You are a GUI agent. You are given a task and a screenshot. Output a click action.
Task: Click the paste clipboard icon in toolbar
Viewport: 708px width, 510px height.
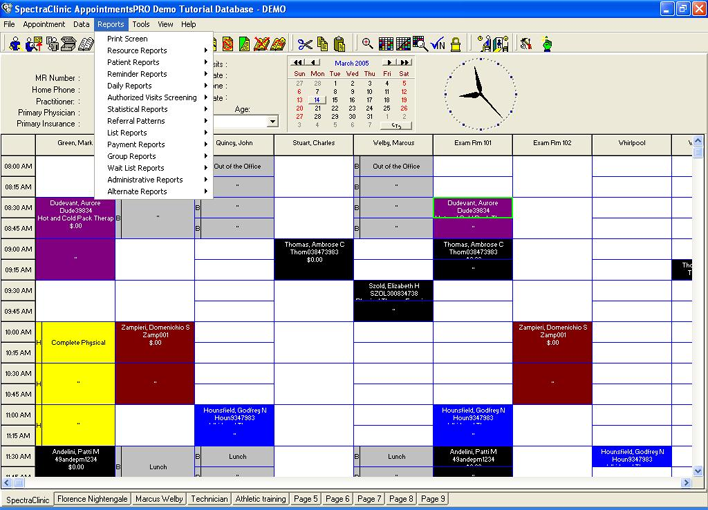pyautogui.click(x=339, y=44)
